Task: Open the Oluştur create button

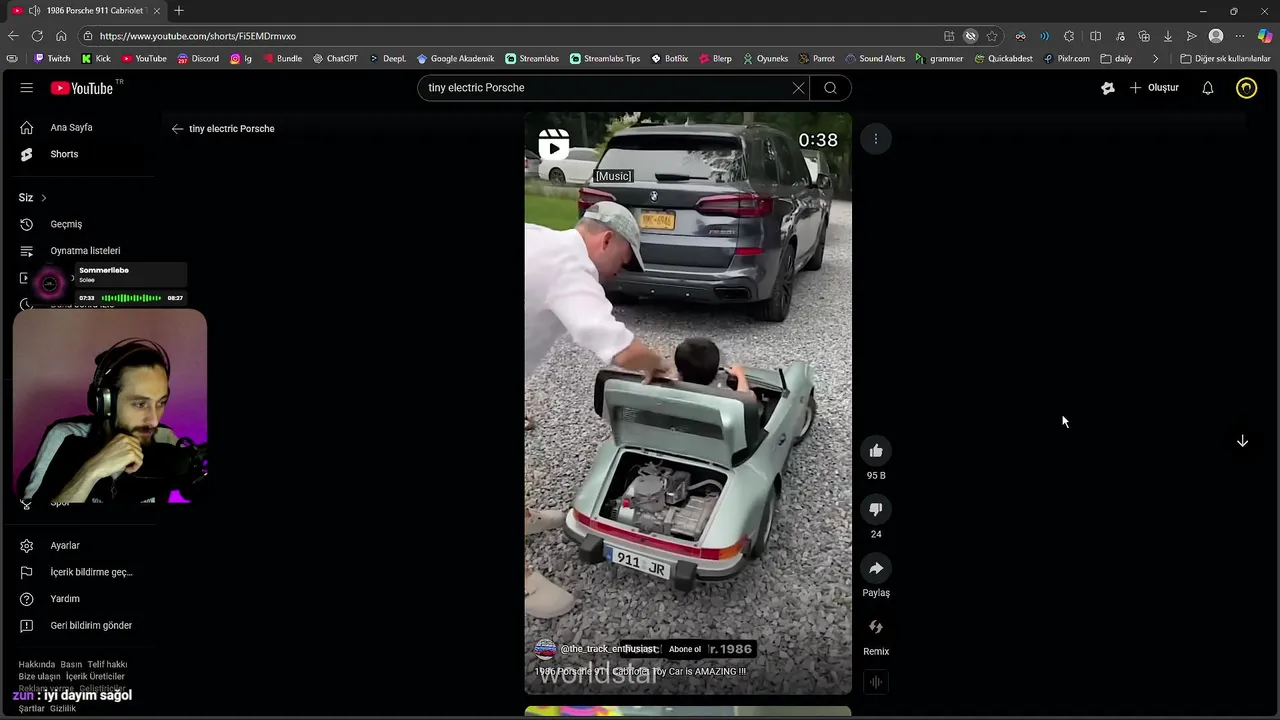Action: tap(1154, 88)
